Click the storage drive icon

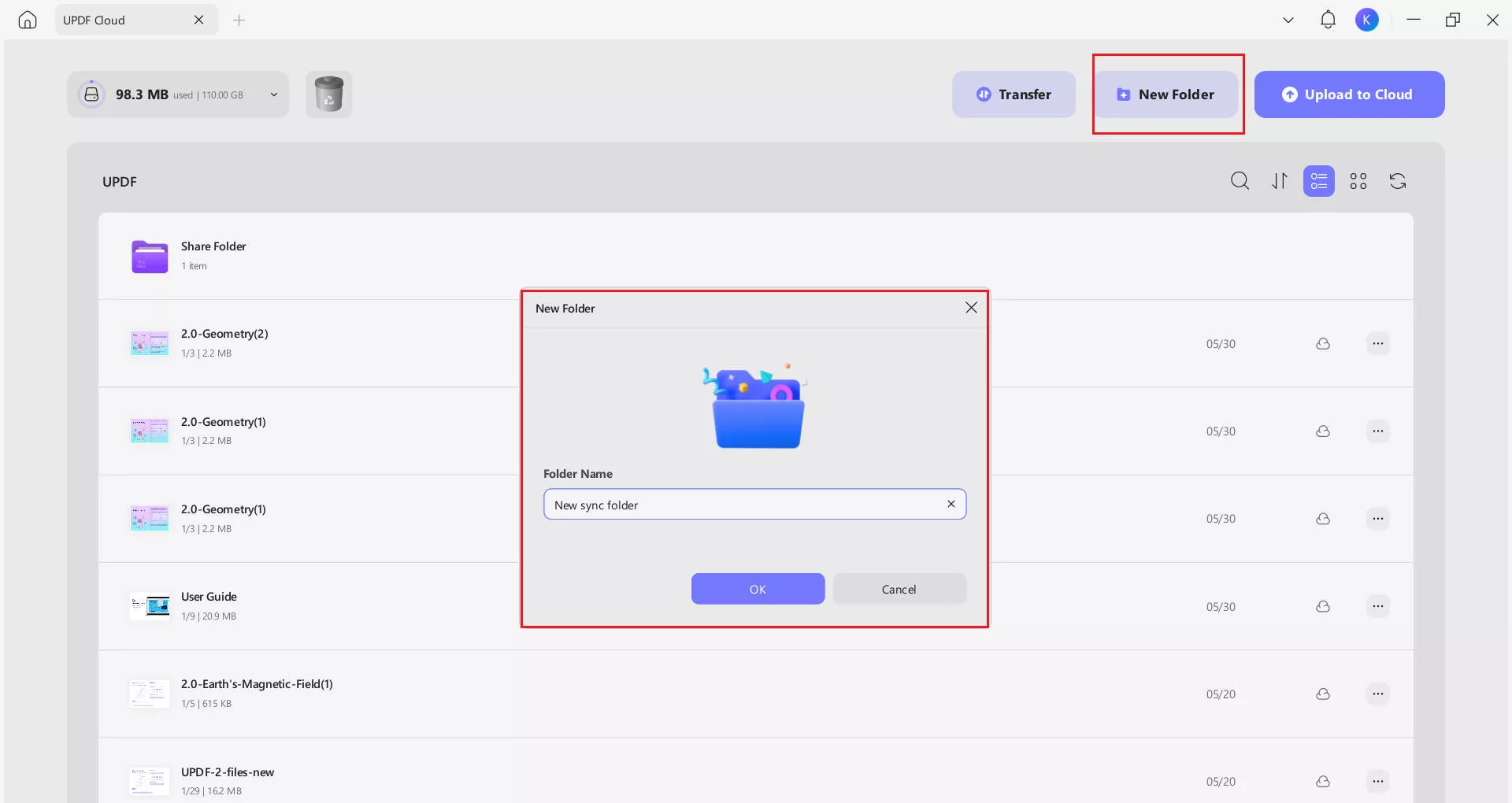pyautogui.click(x=92, y=94)
